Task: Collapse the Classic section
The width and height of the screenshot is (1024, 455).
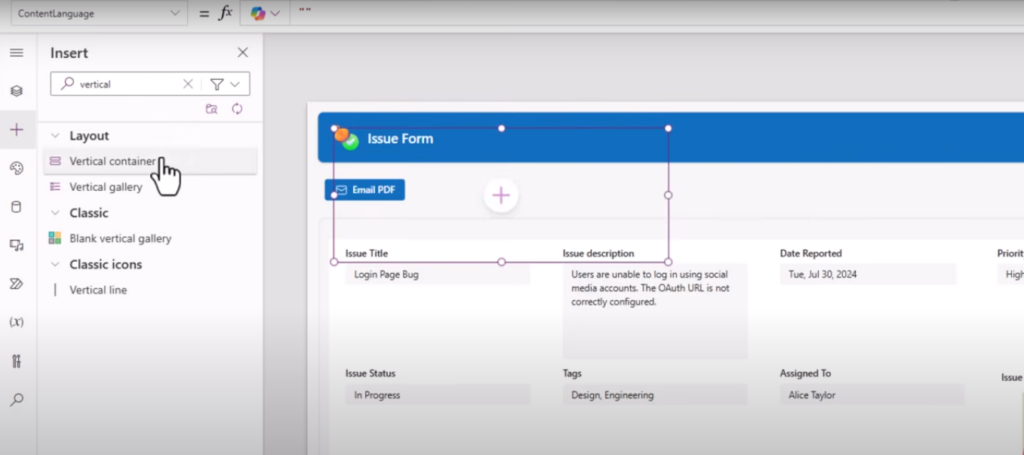Action: click(55, 213)
